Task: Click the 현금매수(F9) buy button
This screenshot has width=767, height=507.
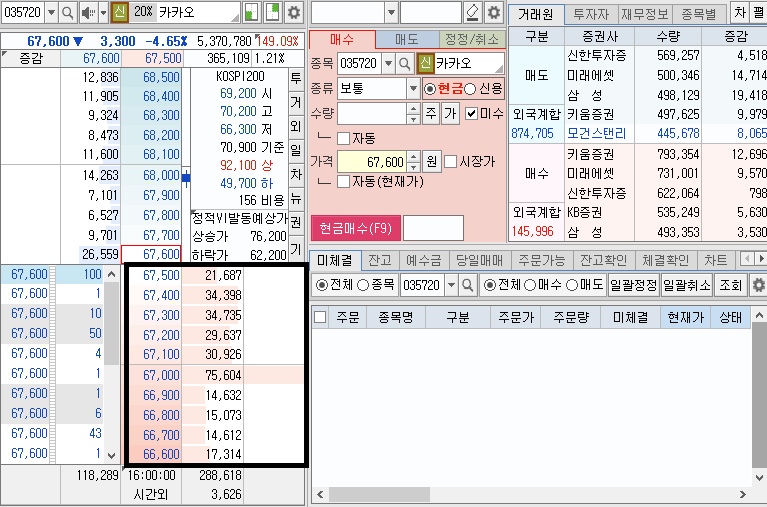Action: (356, 228)
